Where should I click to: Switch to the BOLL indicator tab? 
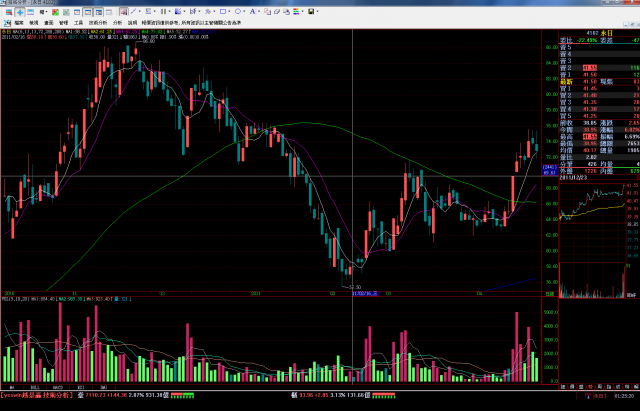[x=35, y=387]
